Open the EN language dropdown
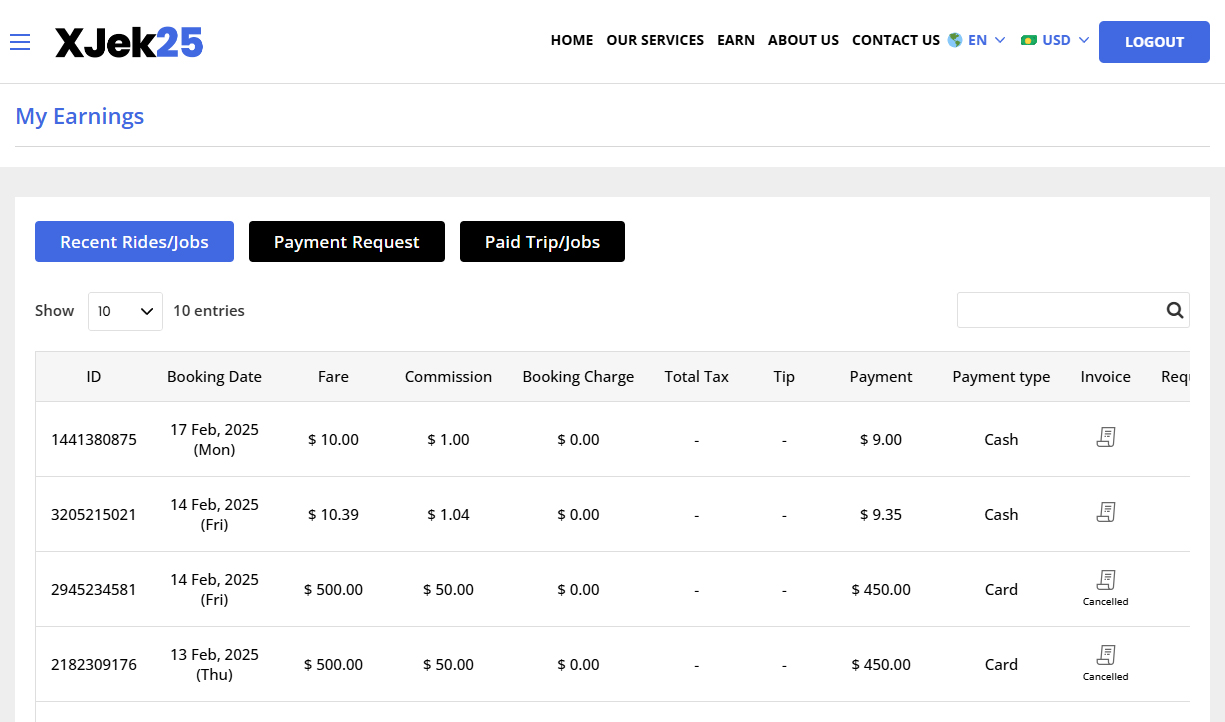Screen dimensions: 1225x722 click(977, 40)
